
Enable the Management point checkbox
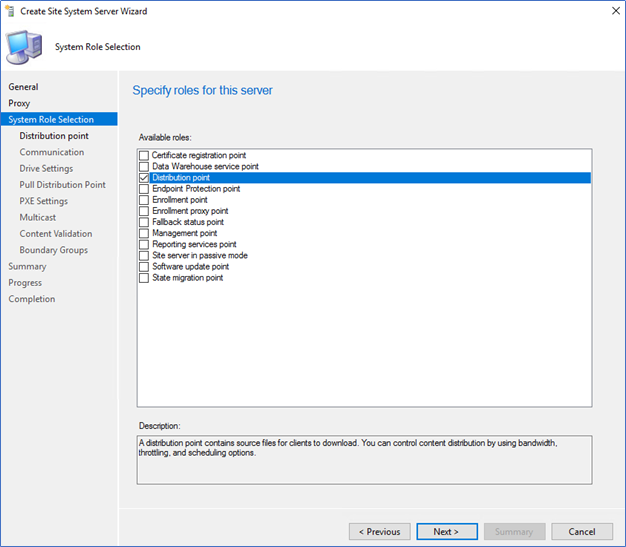click(144, 233)
